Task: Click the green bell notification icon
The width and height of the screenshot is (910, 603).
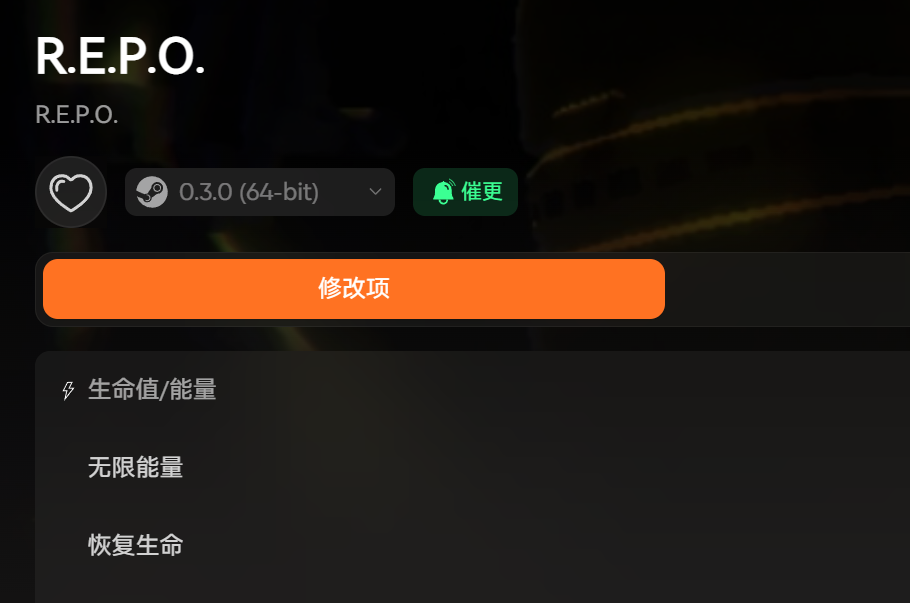Action: click(x=444, y=192)
